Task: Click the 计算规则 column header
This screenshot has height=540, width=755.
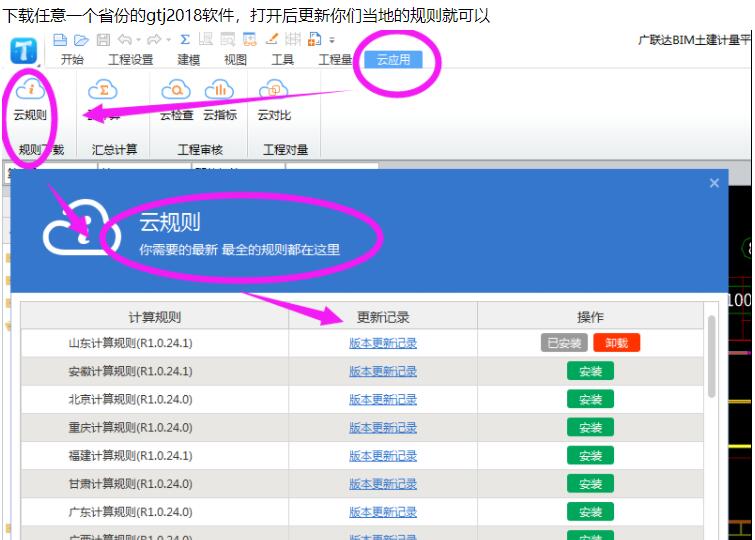Action: 155,317
